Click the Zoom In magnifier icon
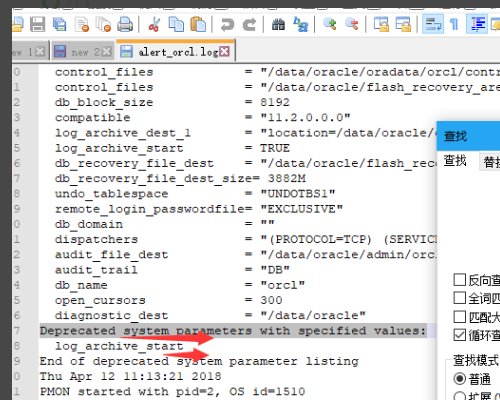Screen dimensions: 500x400 (330, 24)
